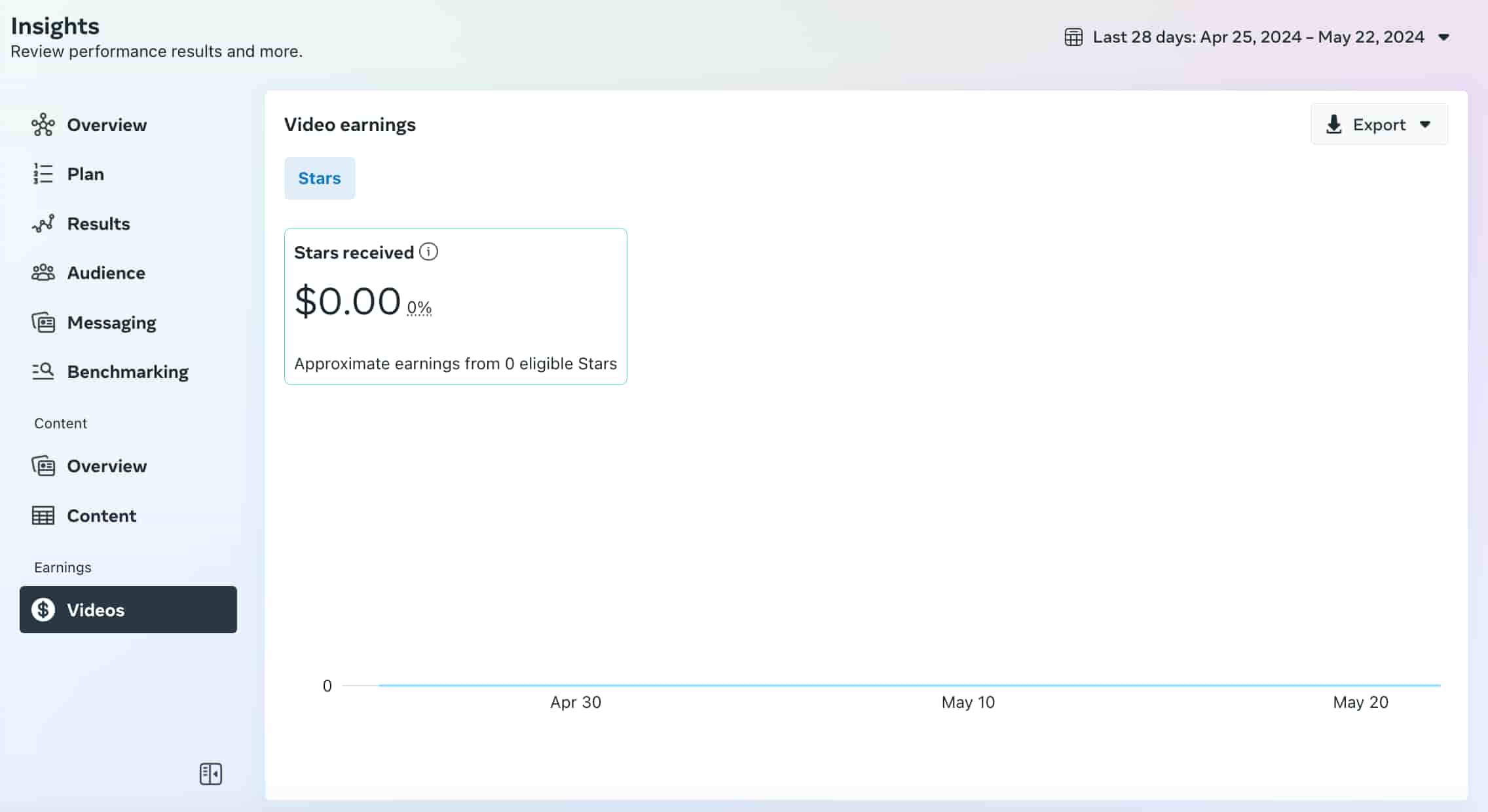This screenshot has width=1488, height=812.
Task: Click the Overview network icon in sidebar
Action: click(43, 124)
